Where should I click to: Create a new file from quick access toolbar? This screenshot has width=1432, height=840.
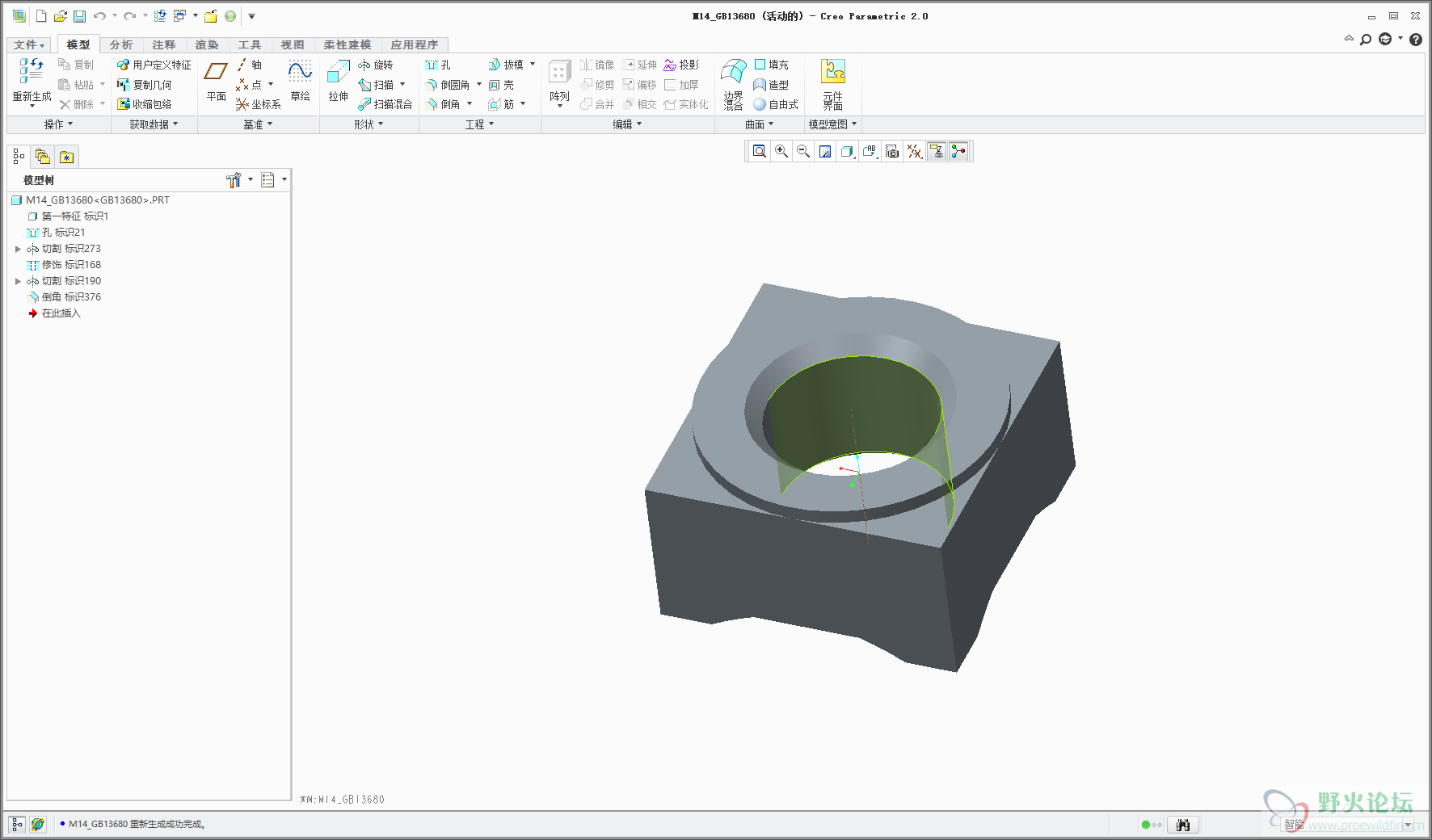[x=40, y=16]
